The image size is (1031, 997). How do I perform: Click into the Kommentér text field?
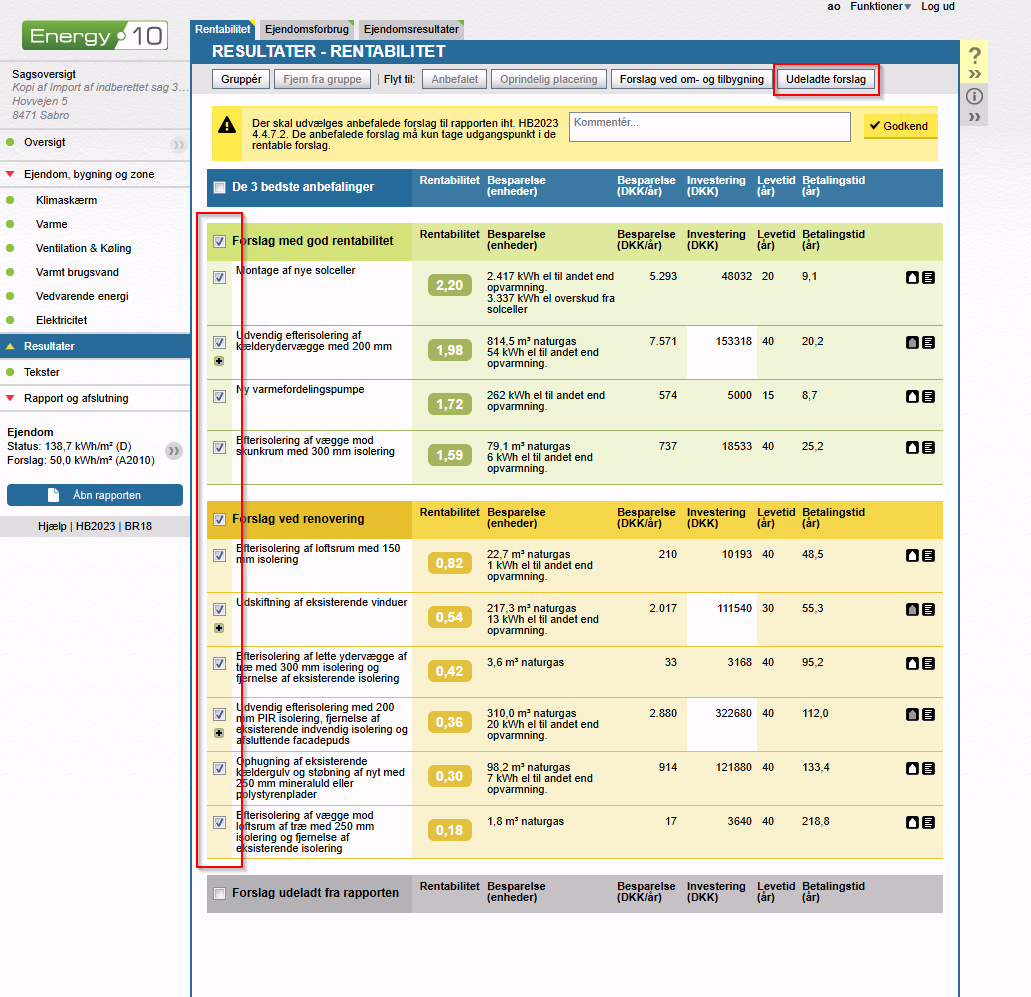coord(712,125)
